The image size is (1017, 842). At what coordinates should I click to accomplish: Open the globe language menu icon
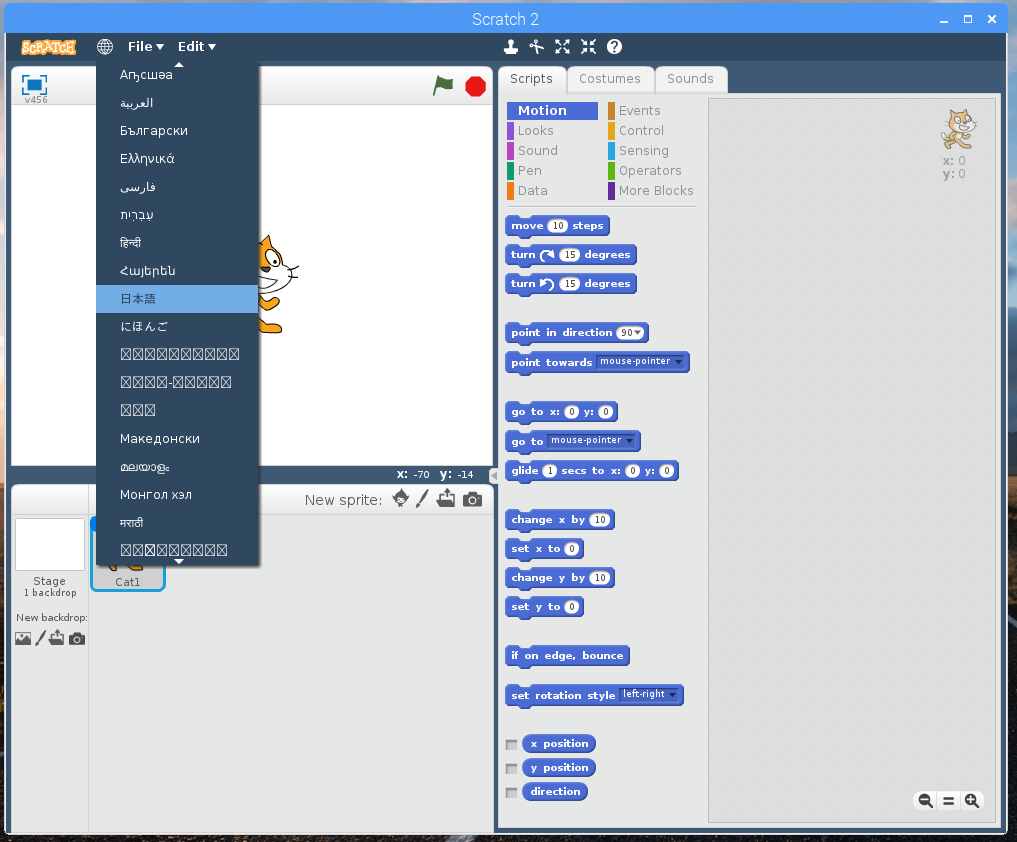pyautogui.click(x=104, y=47)
